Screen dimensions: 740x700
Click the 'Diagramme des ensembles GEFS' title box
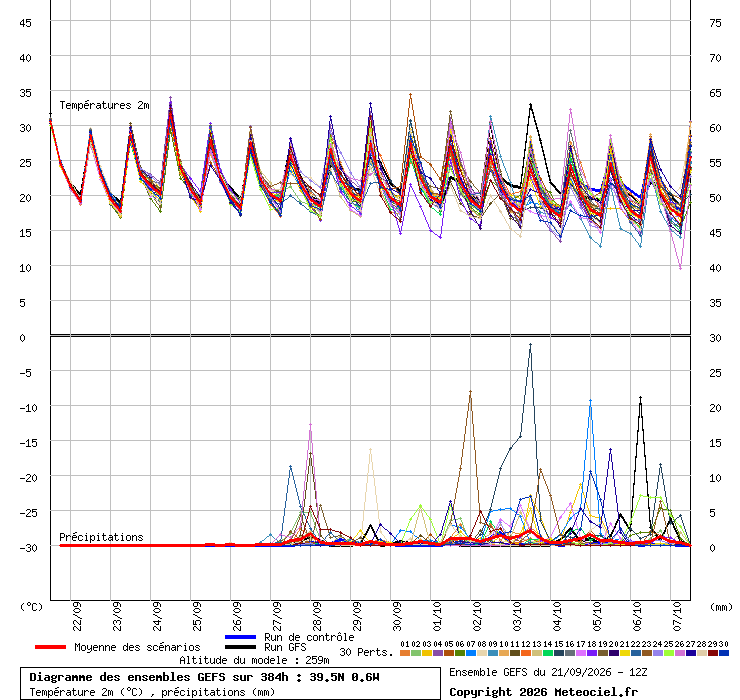[230, 683]
